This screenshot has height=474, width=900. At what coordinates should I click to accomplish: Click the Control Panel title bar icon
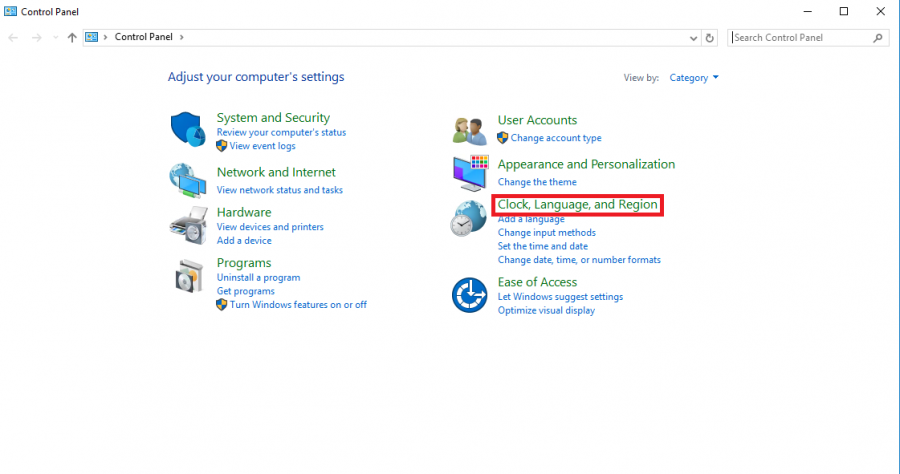pyautogui.click(x=10, y=11)
